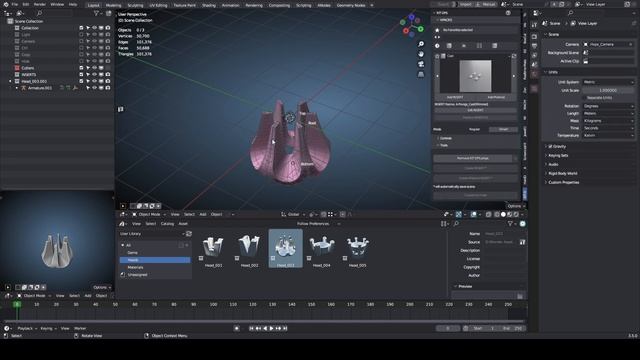Open the User Library dropdown
Screen dimensions: 640x360
click(152, 234)
